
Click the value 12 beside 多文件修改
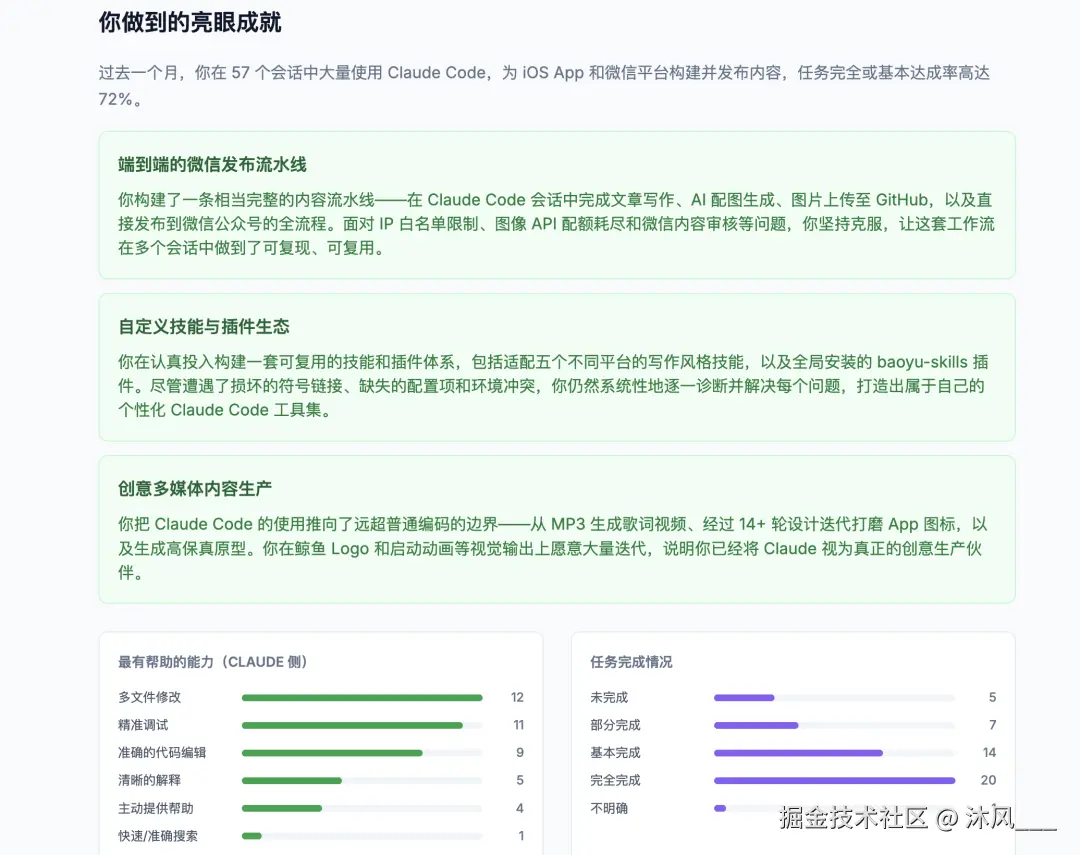[x=517, y=697]
